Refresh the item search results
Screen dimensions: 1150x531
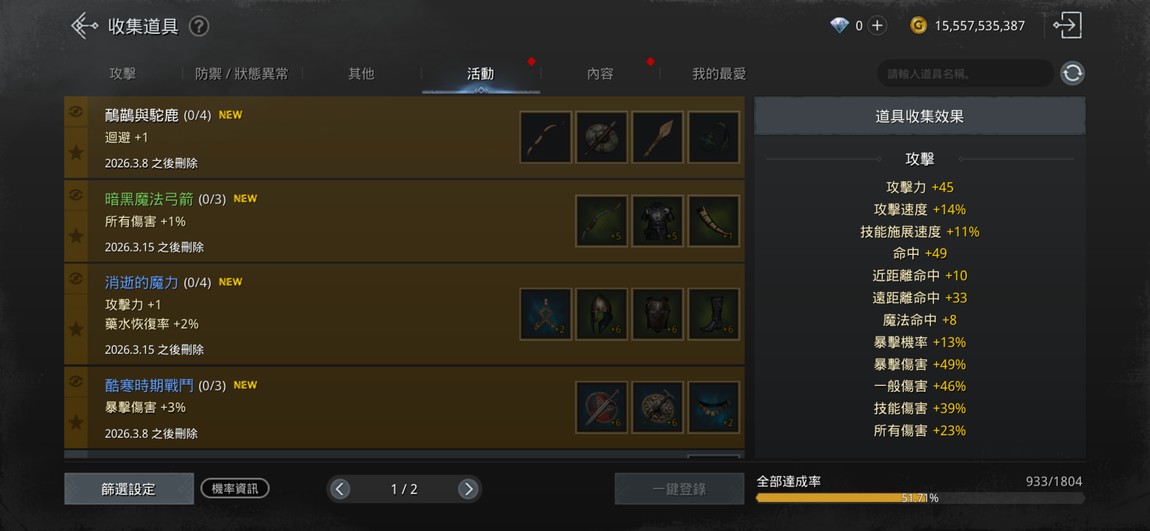coord(1072,73)
